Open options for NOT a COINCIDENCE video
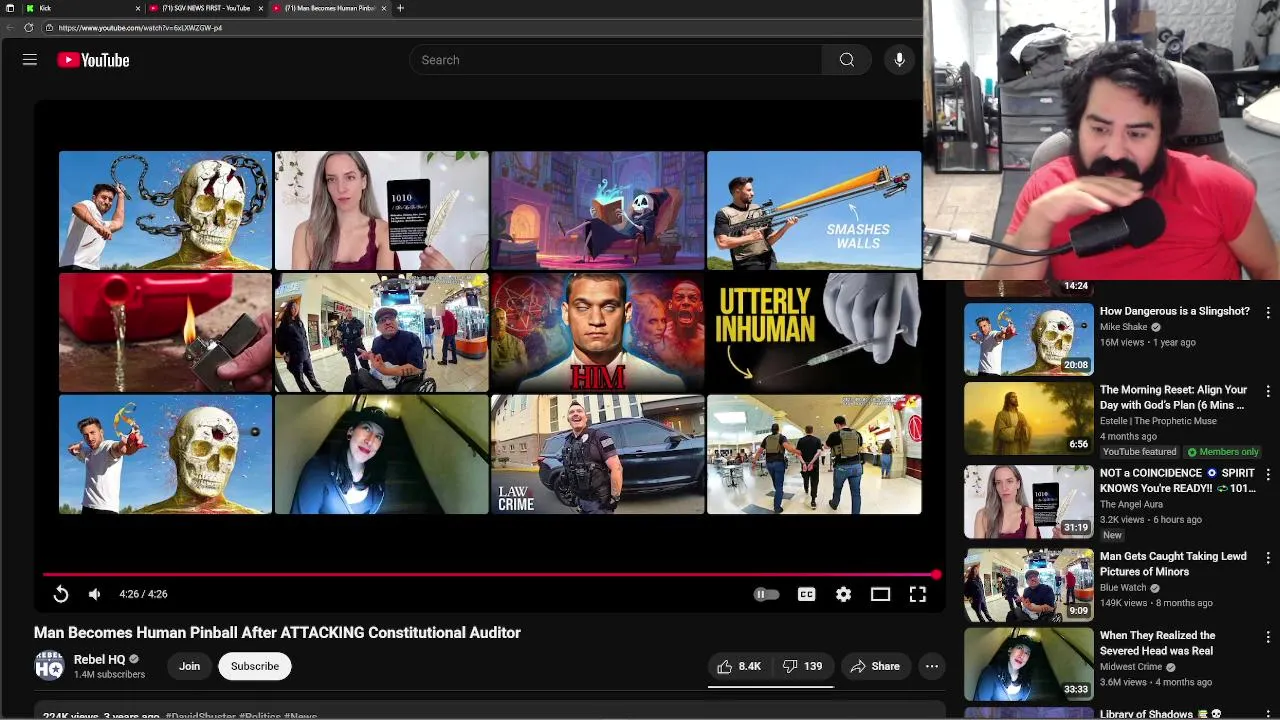 [x=1268, y=474]
